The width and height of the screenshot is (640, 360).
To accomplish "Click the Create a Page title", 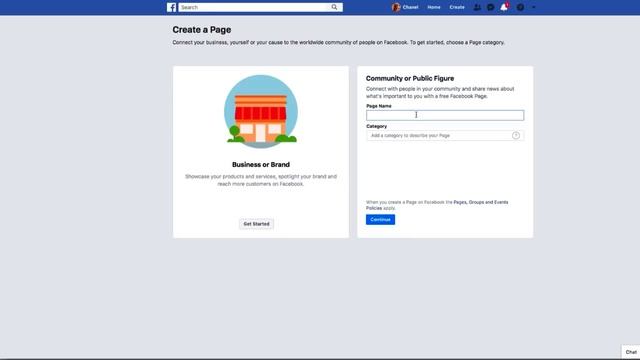I will click(202, 30).
